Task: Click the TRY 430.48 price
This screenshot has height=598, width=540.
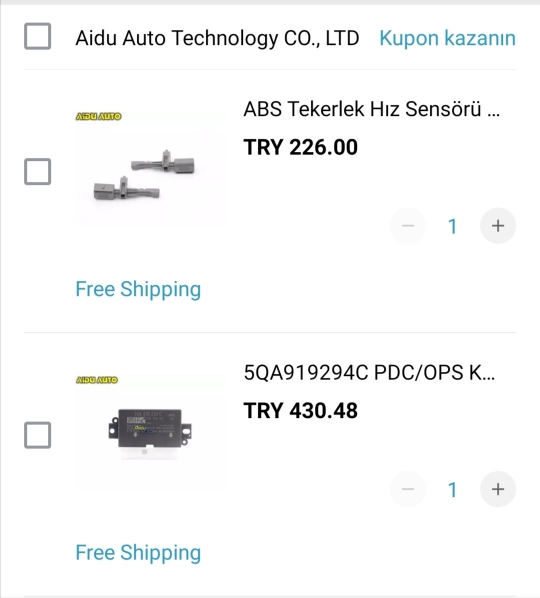Action: pyautogui.click(x=301, y=411)
